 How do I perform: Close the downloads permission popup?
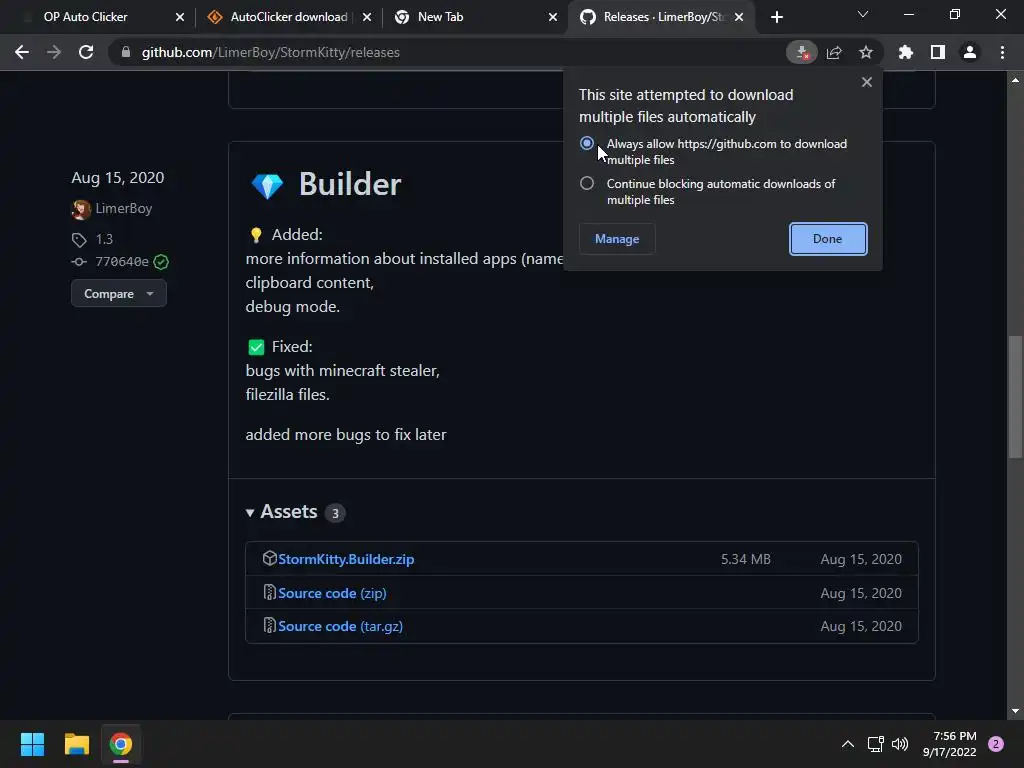(867, 82)
